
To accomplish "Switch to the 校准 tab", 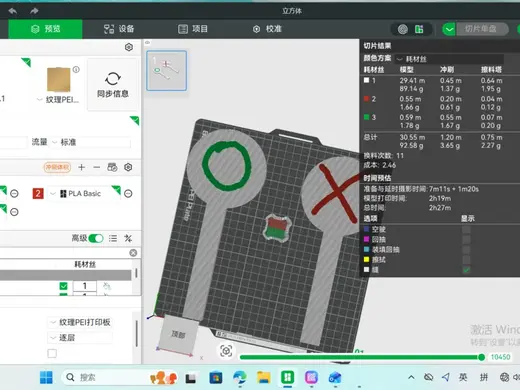I will pos(267,29).
